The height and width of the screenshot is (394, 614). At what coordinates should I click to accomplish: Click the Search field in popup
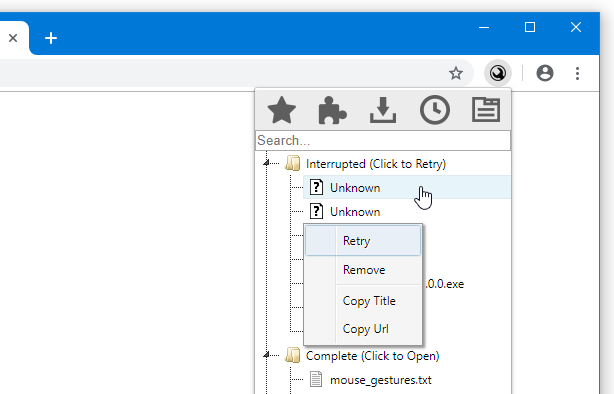coord(383,140)
